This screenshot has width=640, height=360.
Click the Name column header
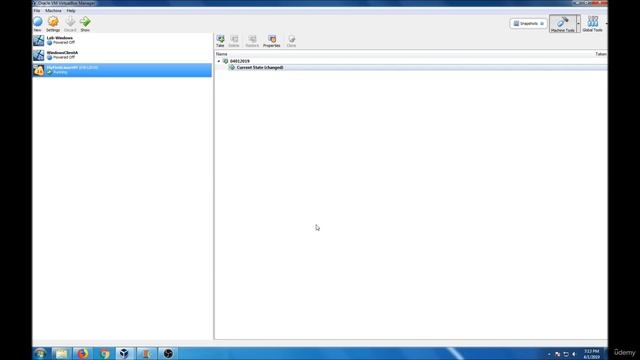pos(222,54)
